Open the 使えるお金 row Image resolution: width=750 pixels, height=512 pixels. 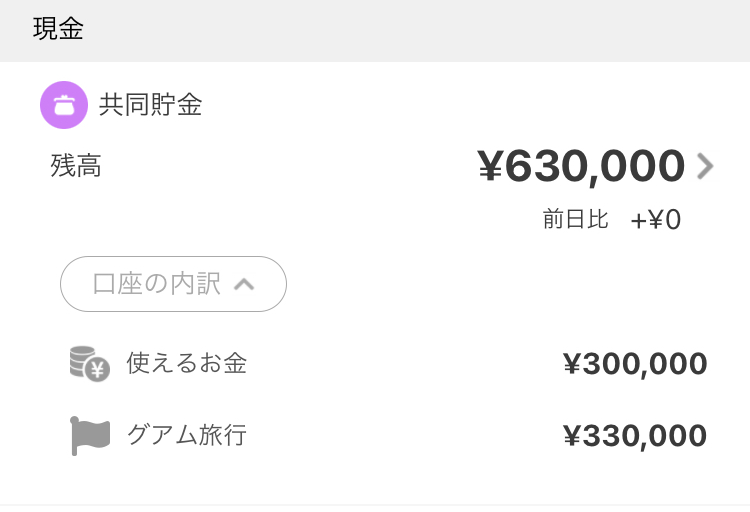(388, 364)
